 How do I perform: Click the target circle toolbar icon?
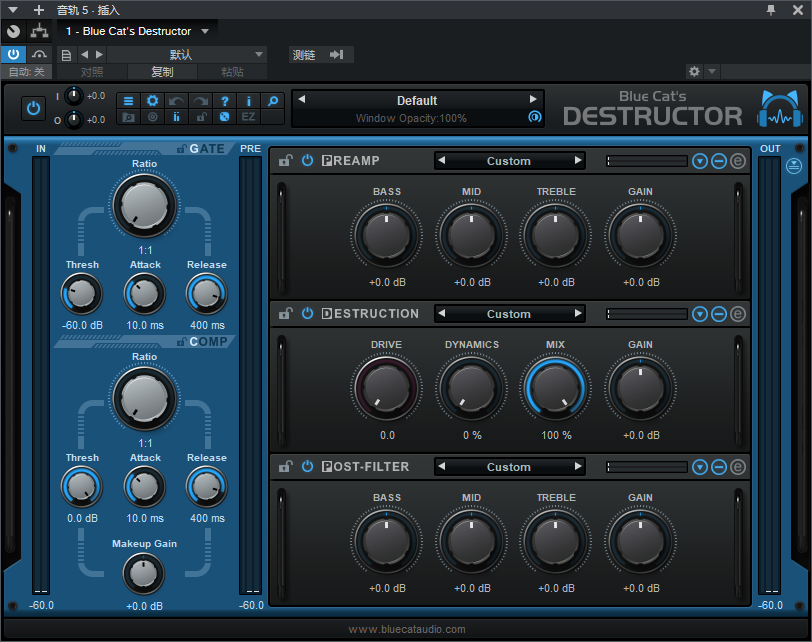152,117
